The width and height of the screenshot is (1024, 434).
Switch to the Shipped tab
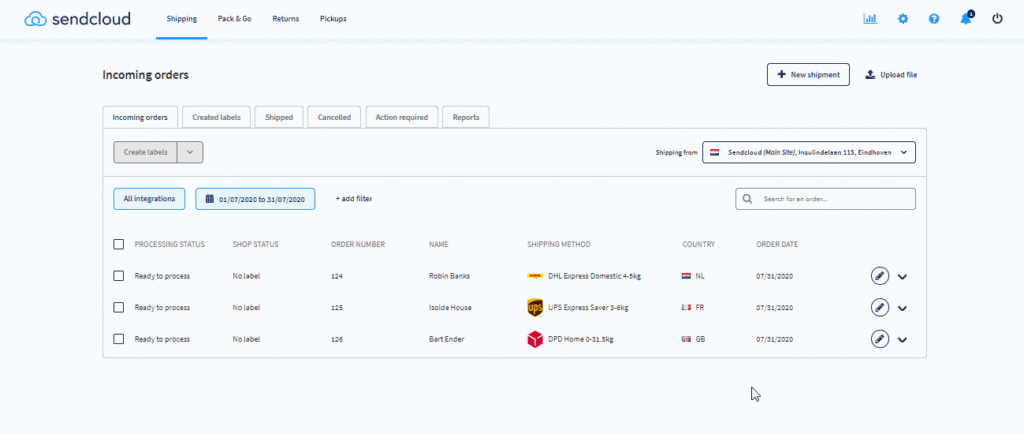click(279, 117)
